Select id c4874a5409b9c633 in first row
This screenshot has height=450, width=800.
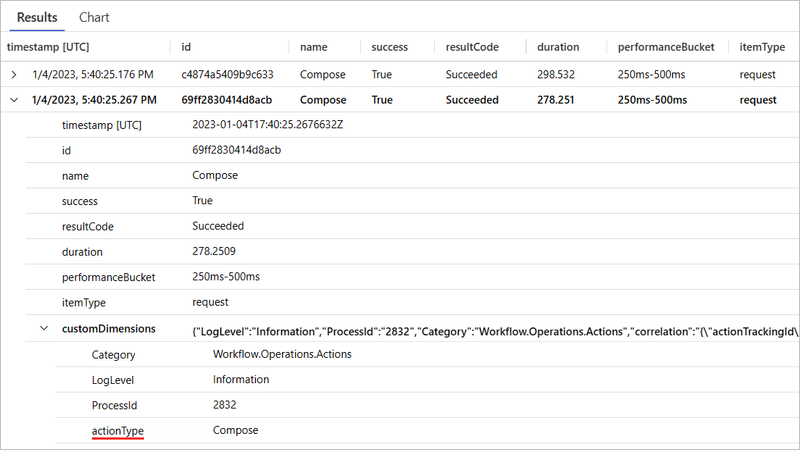point(228,74)
